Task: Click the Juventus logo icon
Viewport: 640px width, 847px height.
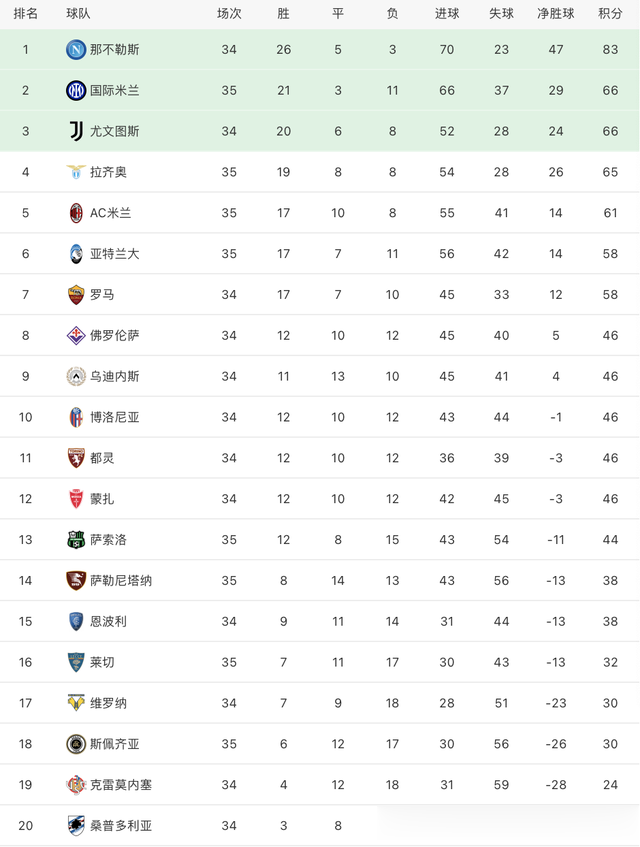Action: click(x=76, y=131)
